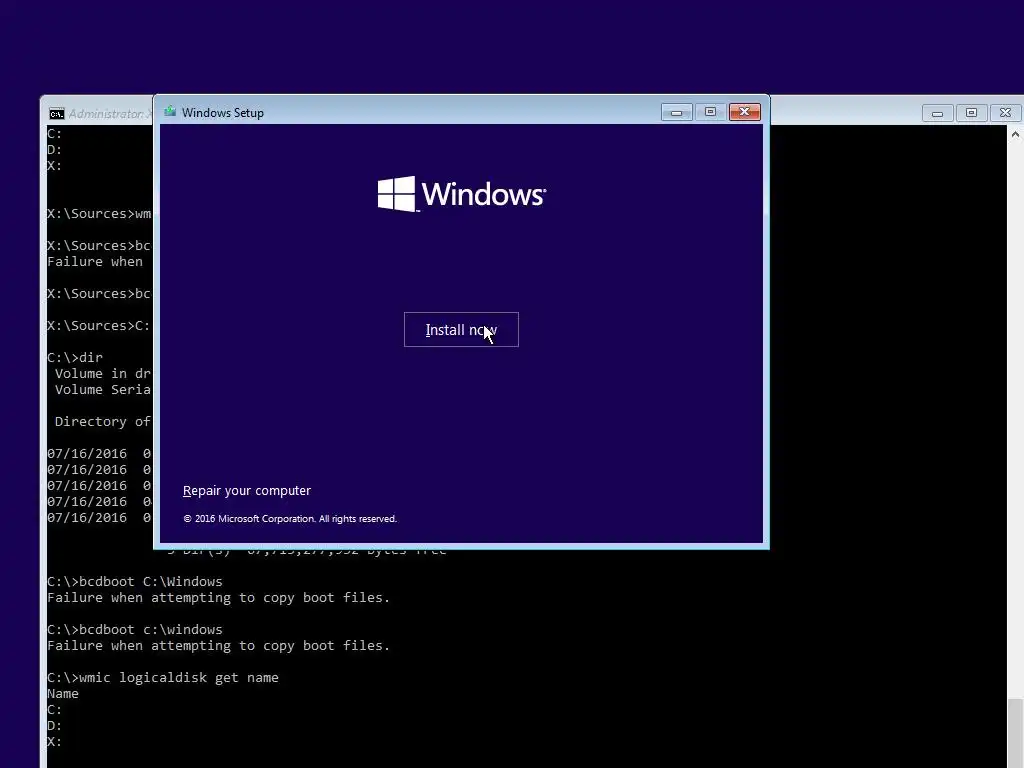
Task: Click the 'Name' output header in console
Action: (63, 694)
